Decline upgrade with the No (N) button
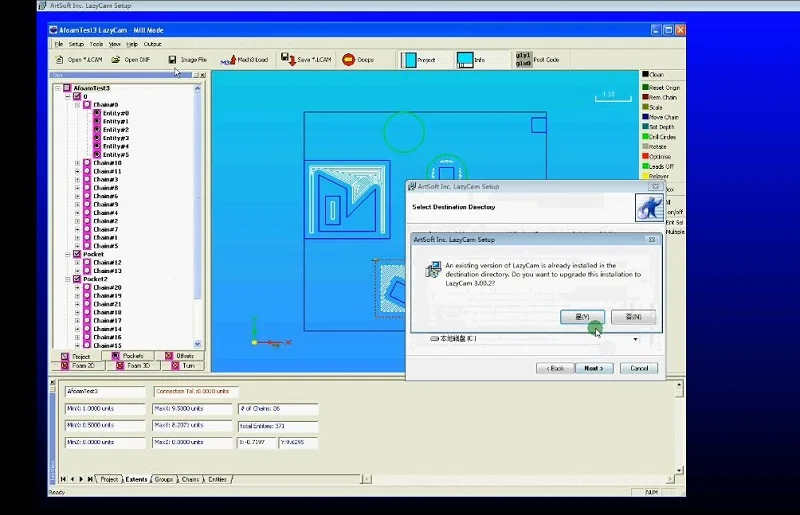This screenshot has height=515, width=800. click(633, 317)
